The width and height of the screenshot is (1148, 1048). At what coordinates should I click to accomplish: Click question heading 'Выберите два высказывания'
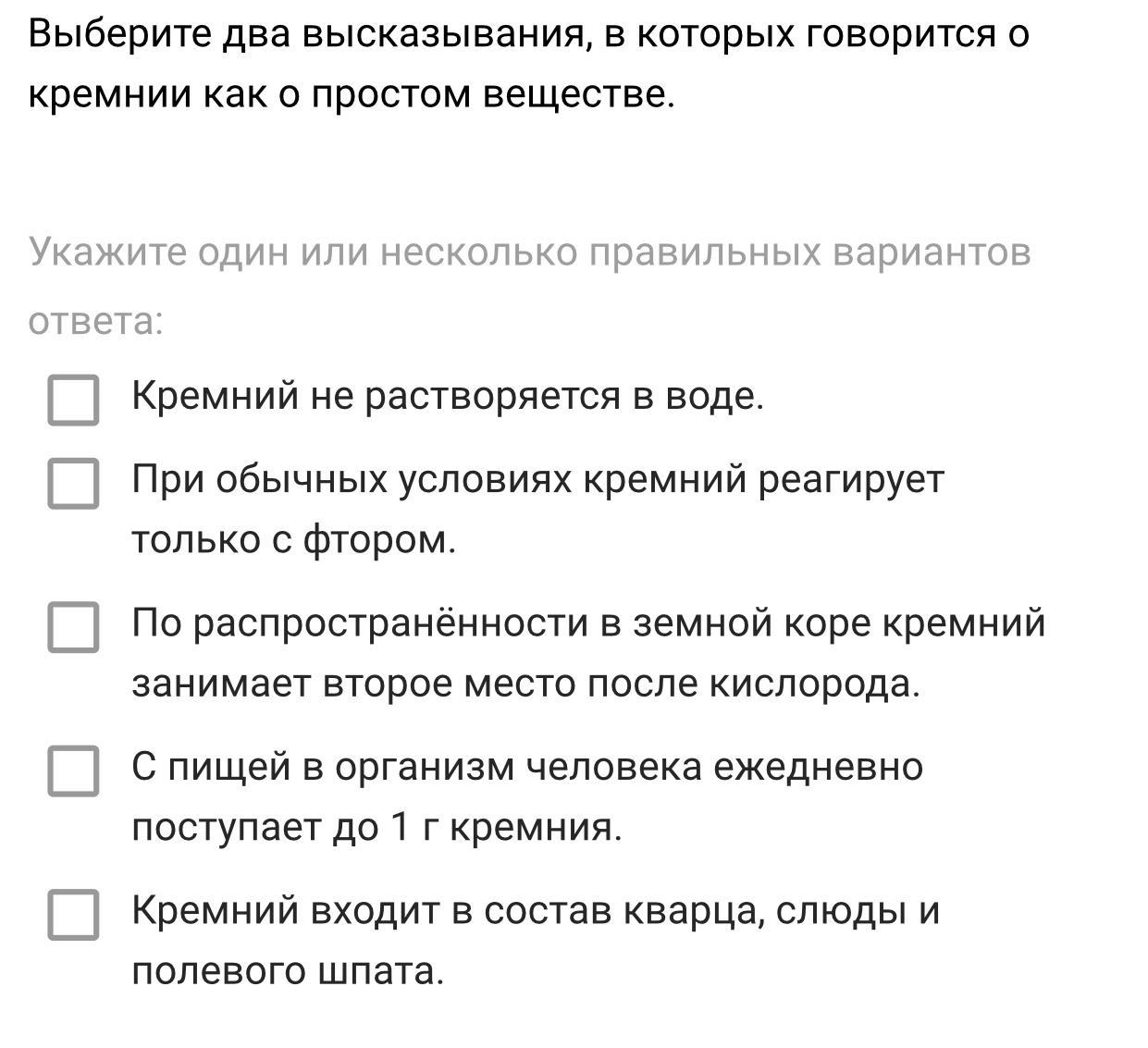pyautogui.click(x=528, y=34)
